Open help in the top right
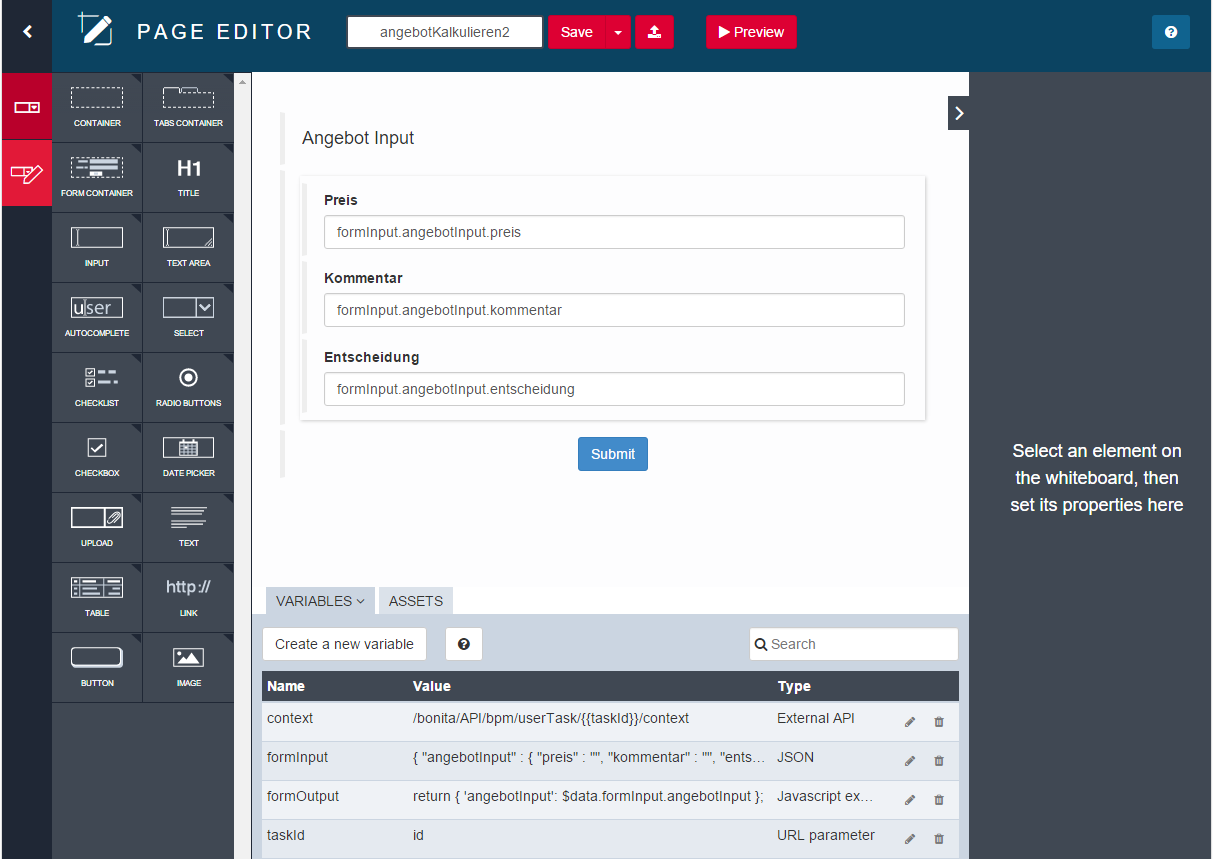1213x859 pixels. [x=1171, y=32]
